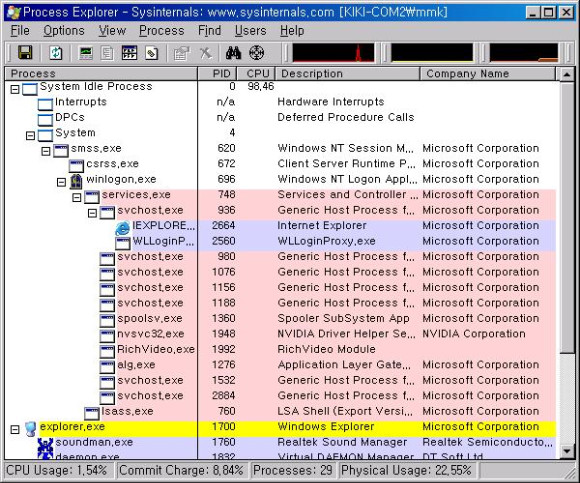Select the alg.exe process row
The image size is (580, 483).
coord(280,365)
